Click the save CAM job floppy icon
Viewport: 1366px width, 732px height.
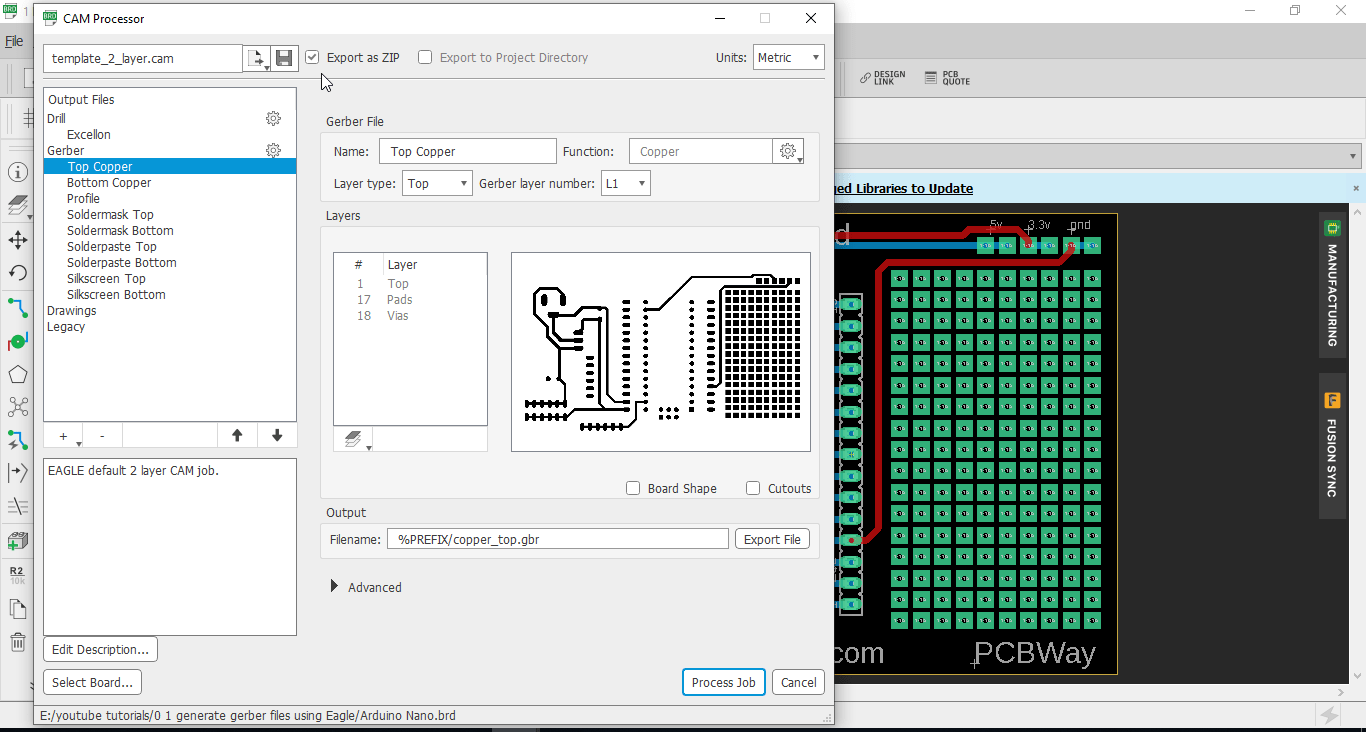tap(284, 58)
